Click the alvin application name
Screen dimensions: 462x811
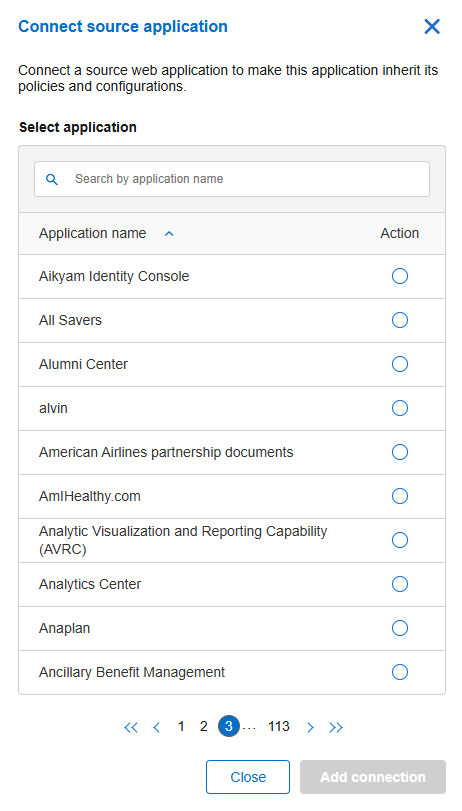53,408
